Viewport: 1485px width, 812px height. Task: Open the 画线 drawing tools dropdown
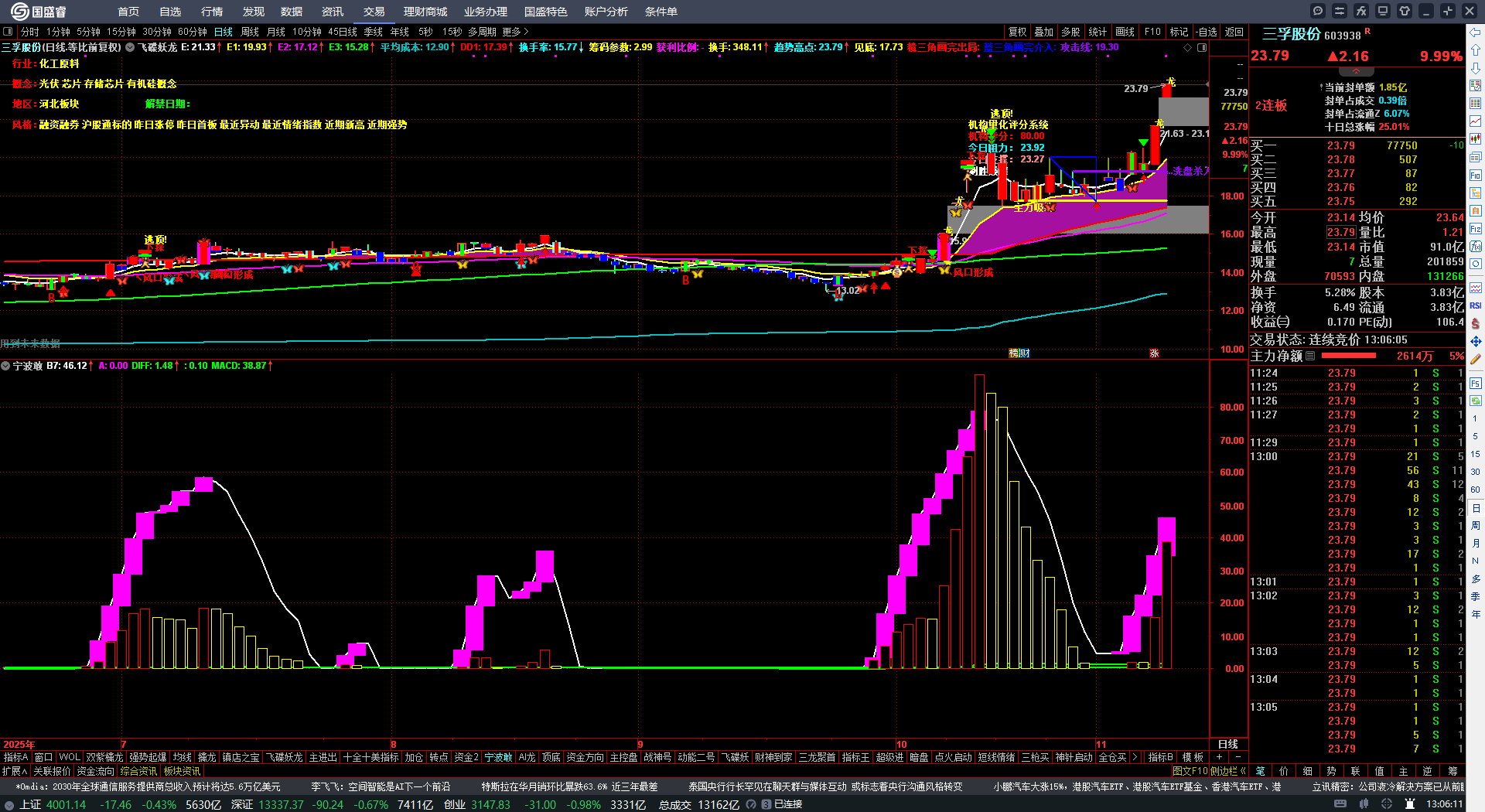tap(1125, 32)
